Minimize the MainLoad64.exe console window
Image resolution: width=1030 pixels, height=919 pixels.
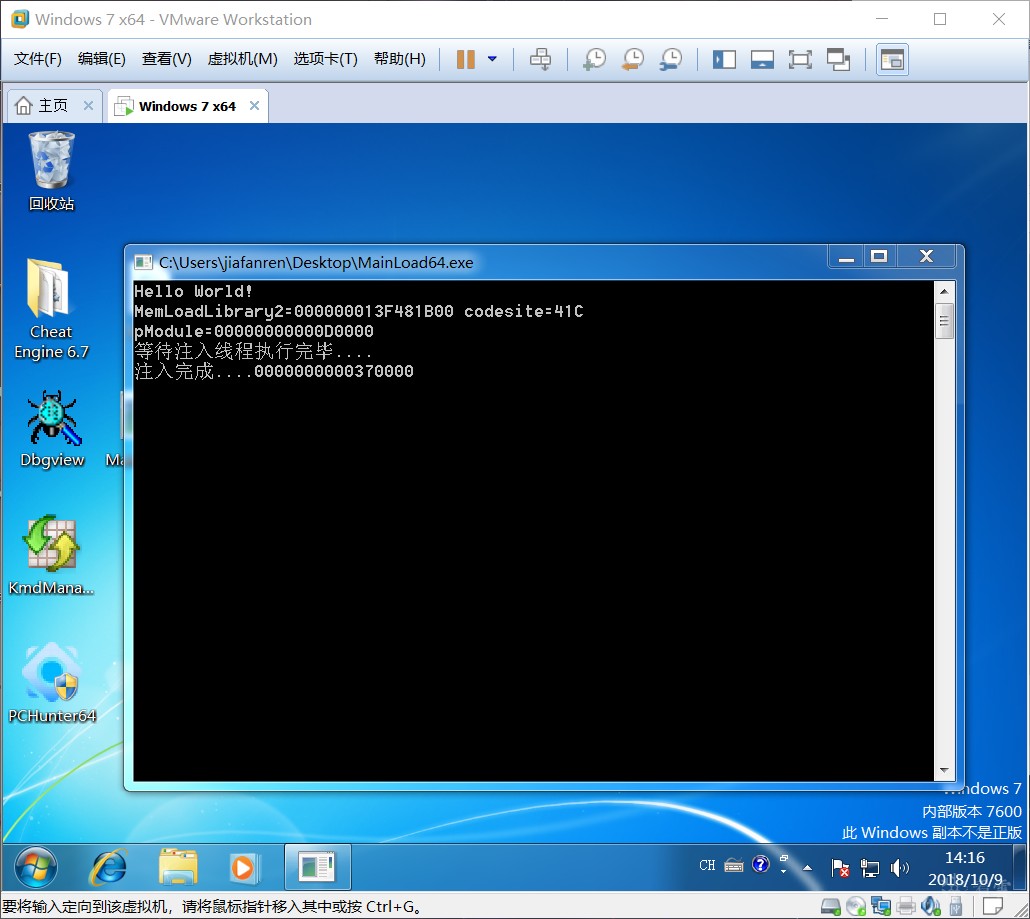[x=846, y=256]
